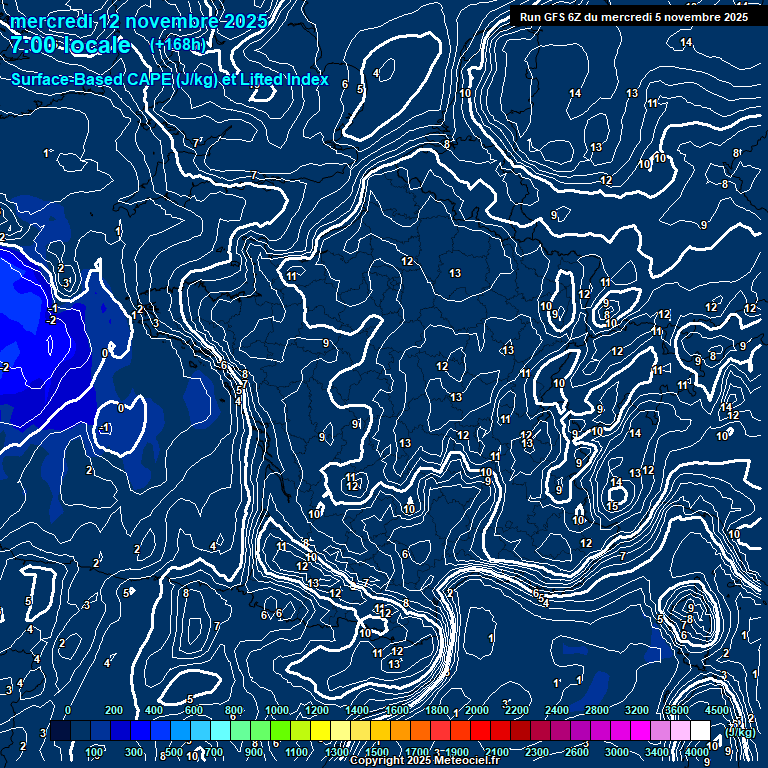Click the pale cyan swatch in the color scale
Image resolution: width=768 pixels, height=768 pixels.
[x=220, y=730]
